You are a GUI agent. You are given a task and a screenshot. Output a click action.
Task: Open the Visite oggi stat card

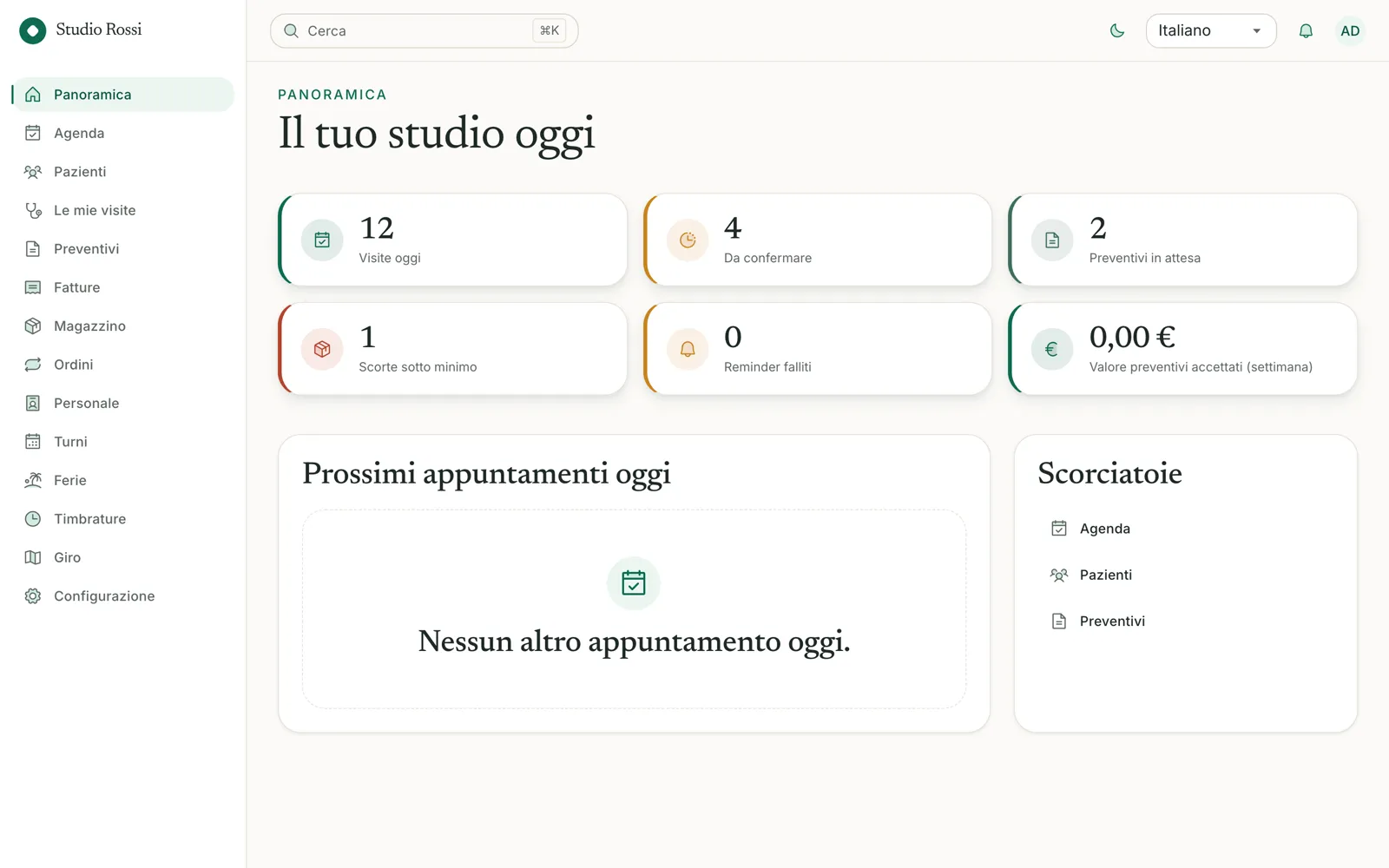(452, 240)
